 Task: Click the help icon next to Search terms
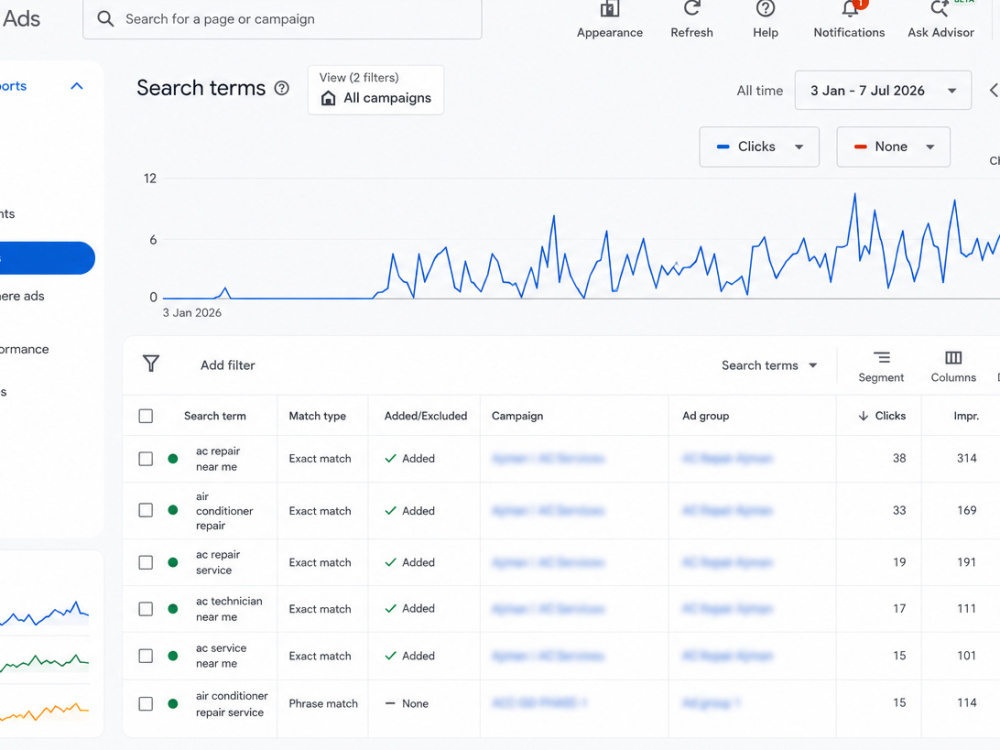click(281, 88)
